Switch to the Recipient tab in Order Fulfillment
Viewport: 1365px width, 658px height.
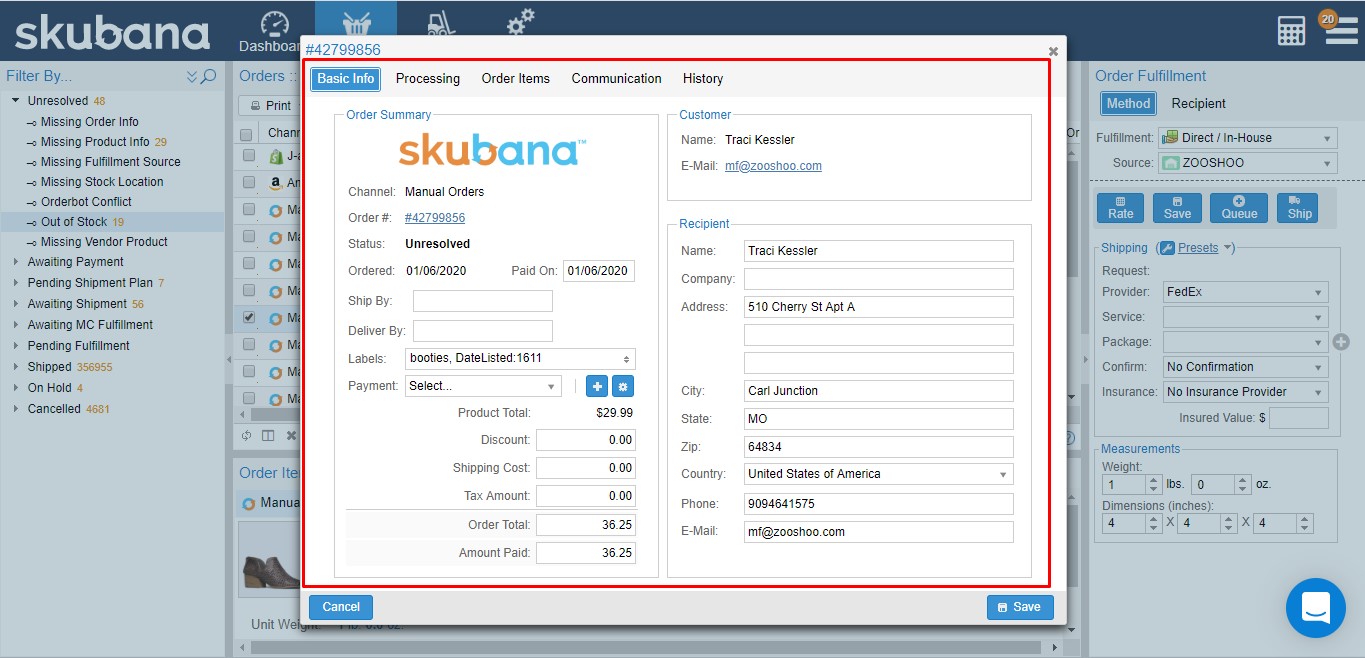point(1199,103)
